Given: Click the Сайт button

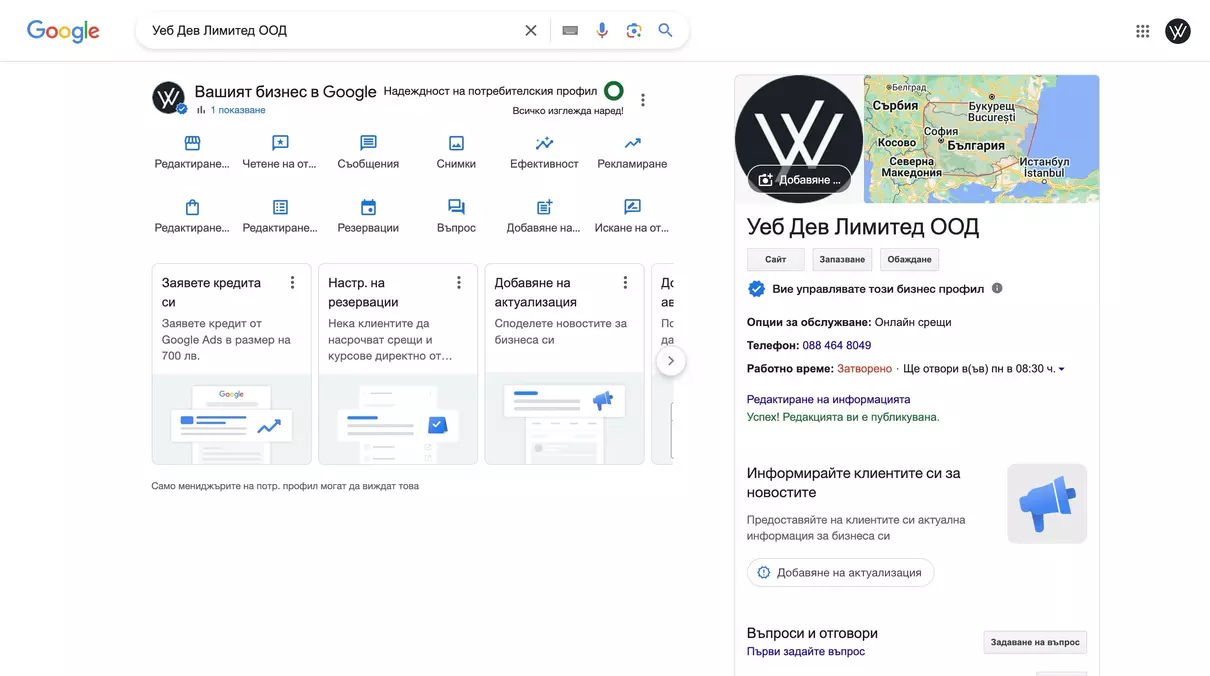Looking at the screenshot, I should click(776, 259).
